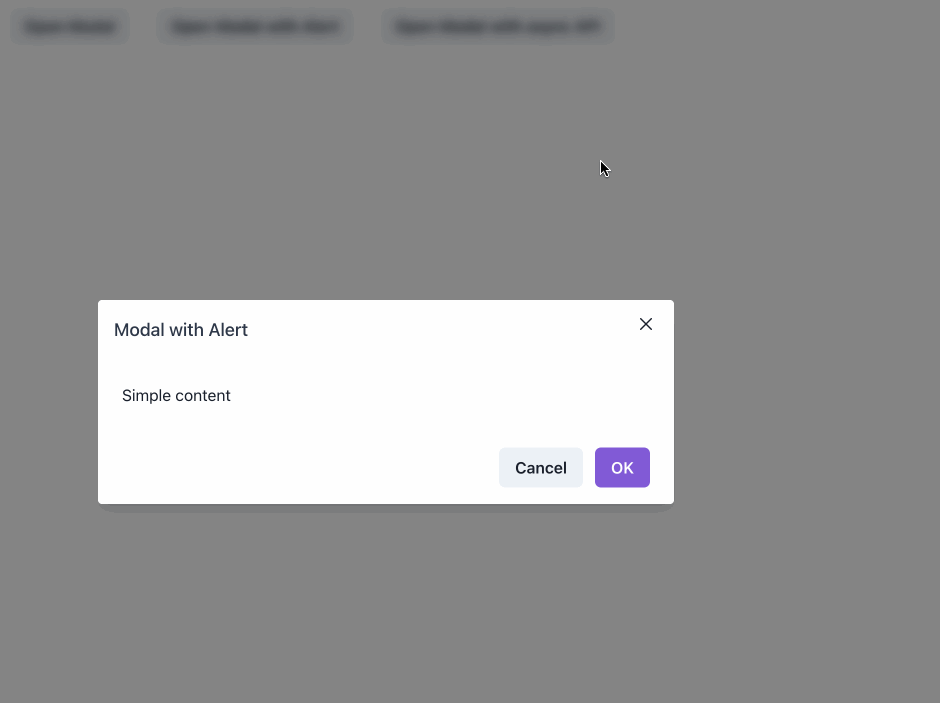Image resolution: width=940 pixels, height=703 pixels.
Task: Select the Modal with Alert title text
Action: click(181, 330)
